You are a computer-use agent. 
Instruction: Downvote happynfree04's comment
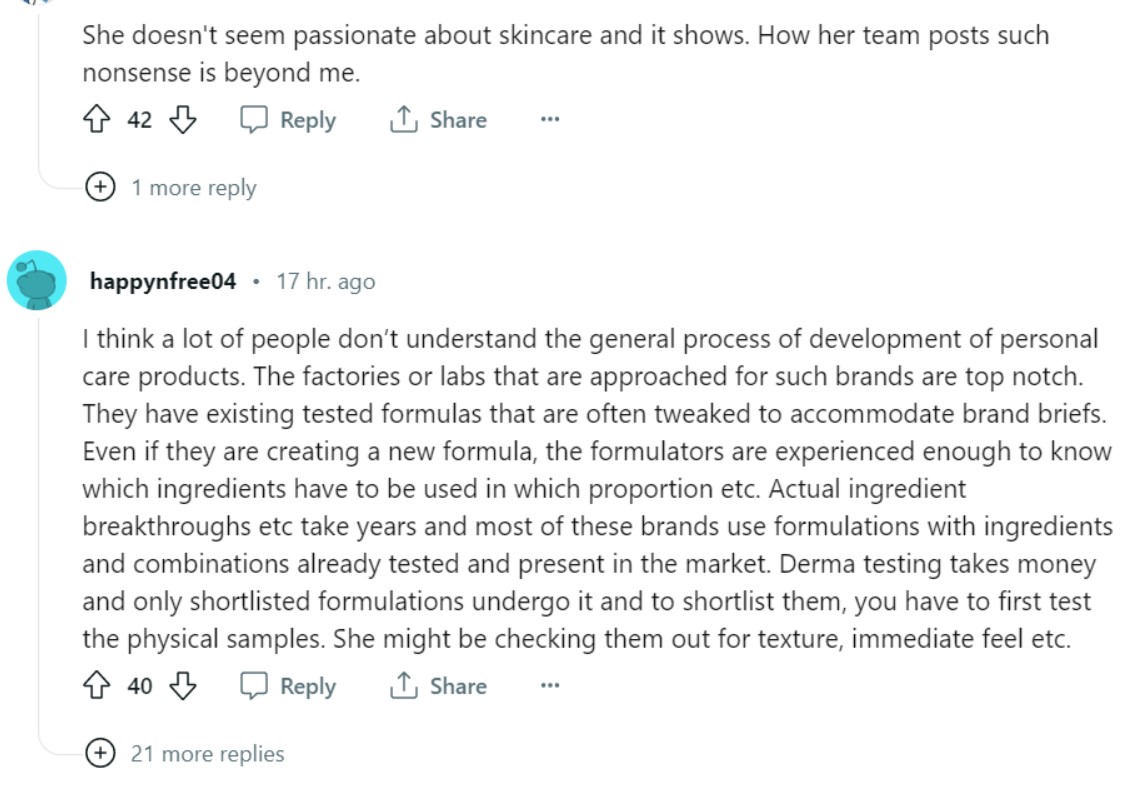183,685
